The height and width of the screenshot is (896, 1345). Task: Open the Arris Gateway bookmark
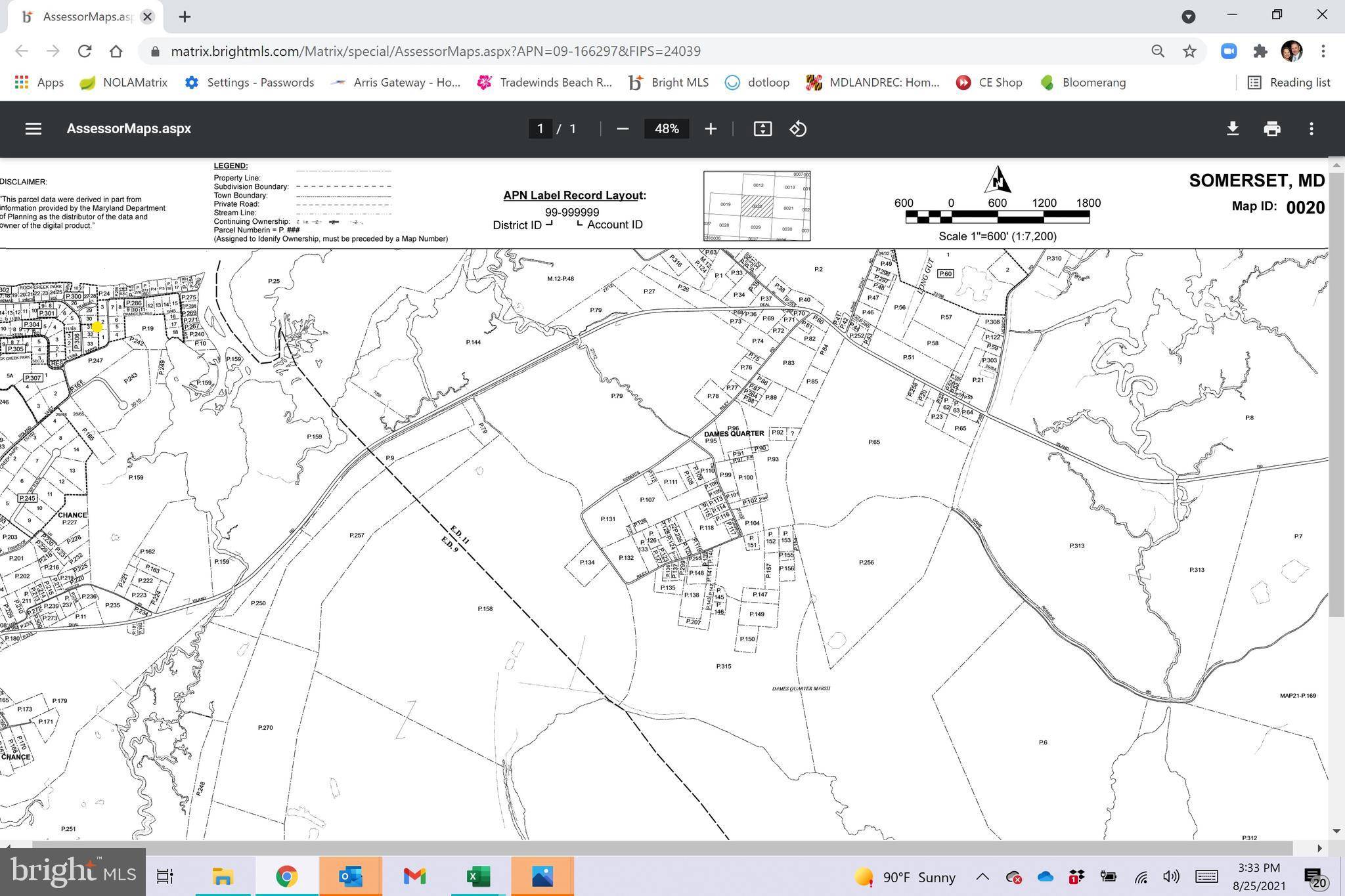pos(395,83)
